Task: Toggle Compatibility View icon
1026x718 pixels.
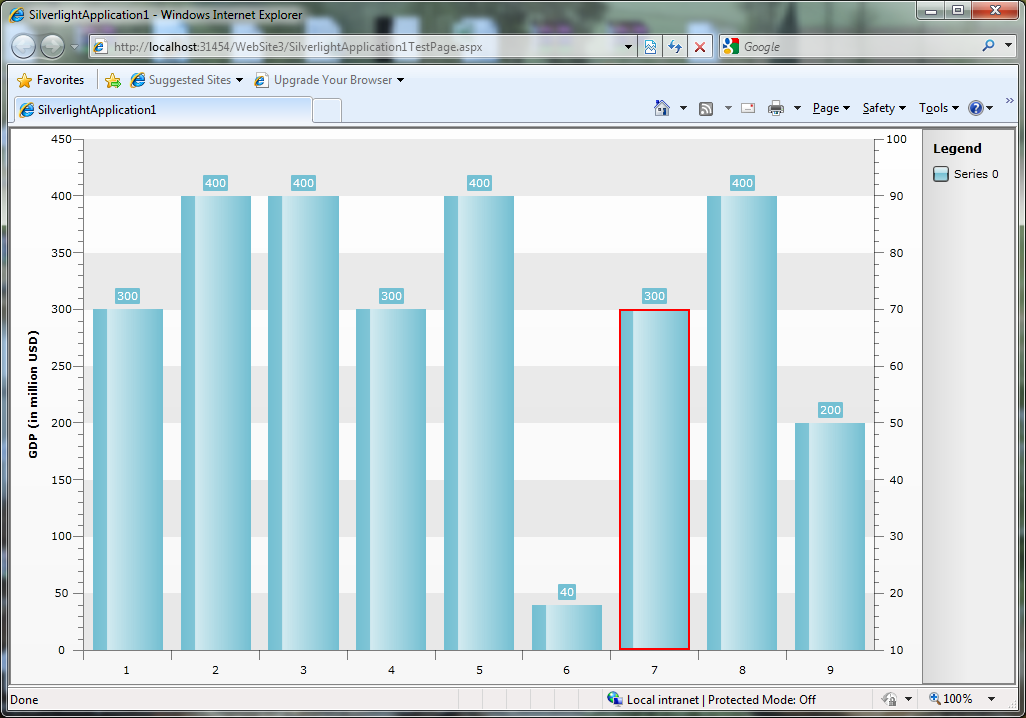Action: (x=650, y=46)
